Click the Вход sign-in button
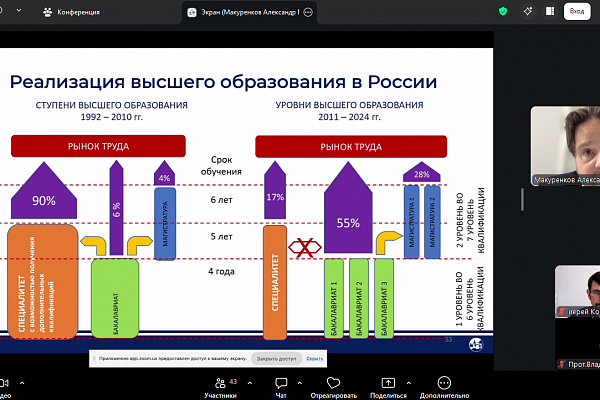 tap(577, 11)
